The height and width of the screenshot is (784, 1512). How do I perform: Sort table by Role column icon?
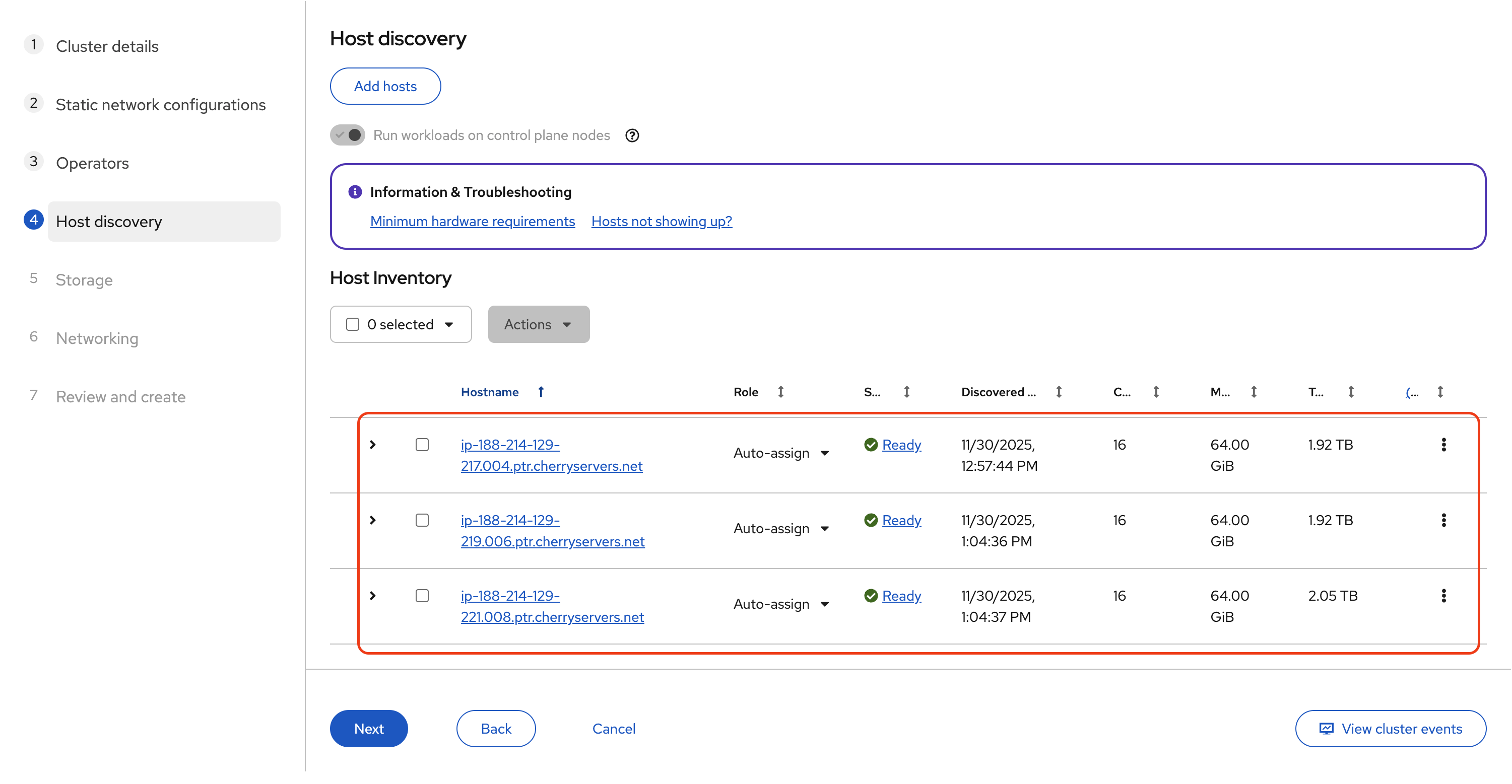tap(780, 391)
